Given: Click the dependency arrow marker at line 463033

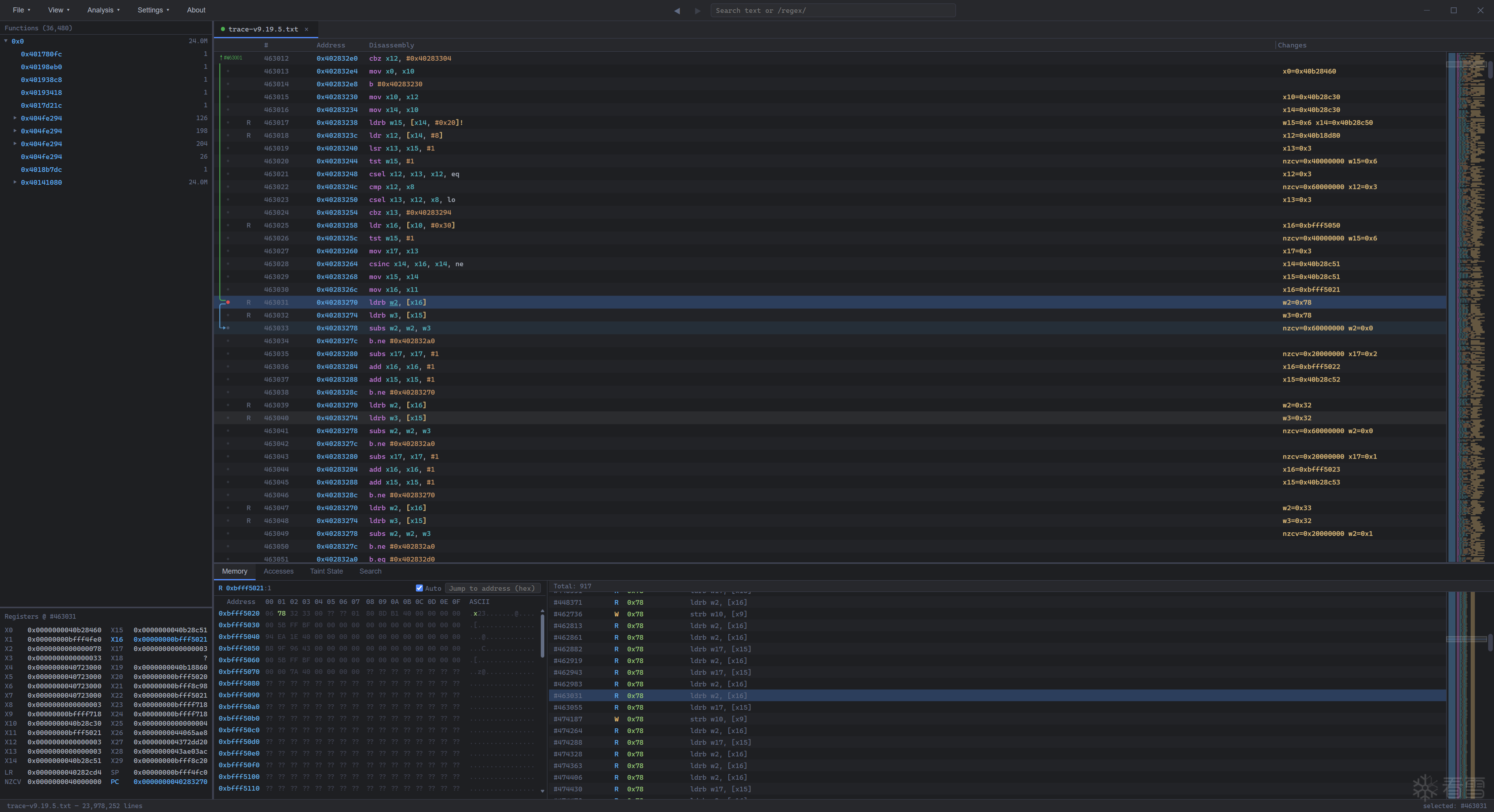Looking at the screenshot, I should tap(225, 328).
